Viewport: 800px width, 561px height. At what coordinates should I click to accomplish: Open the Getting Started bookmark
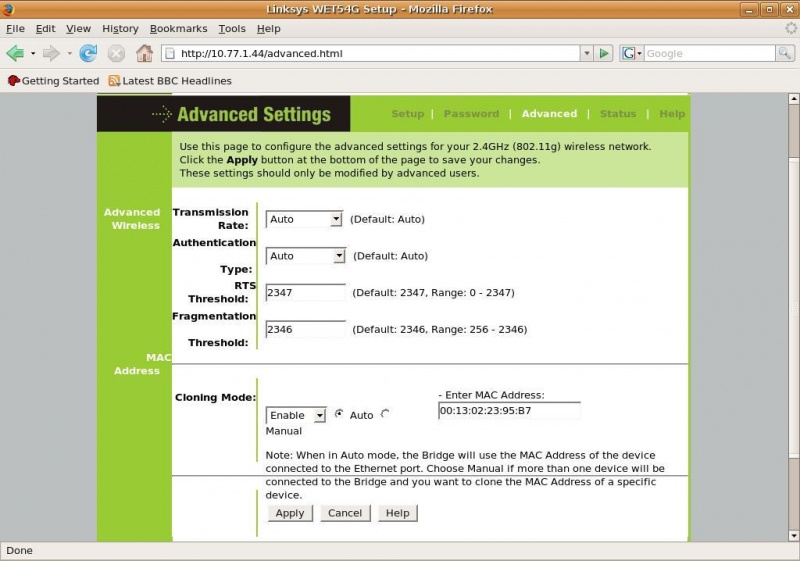point(53,81)
